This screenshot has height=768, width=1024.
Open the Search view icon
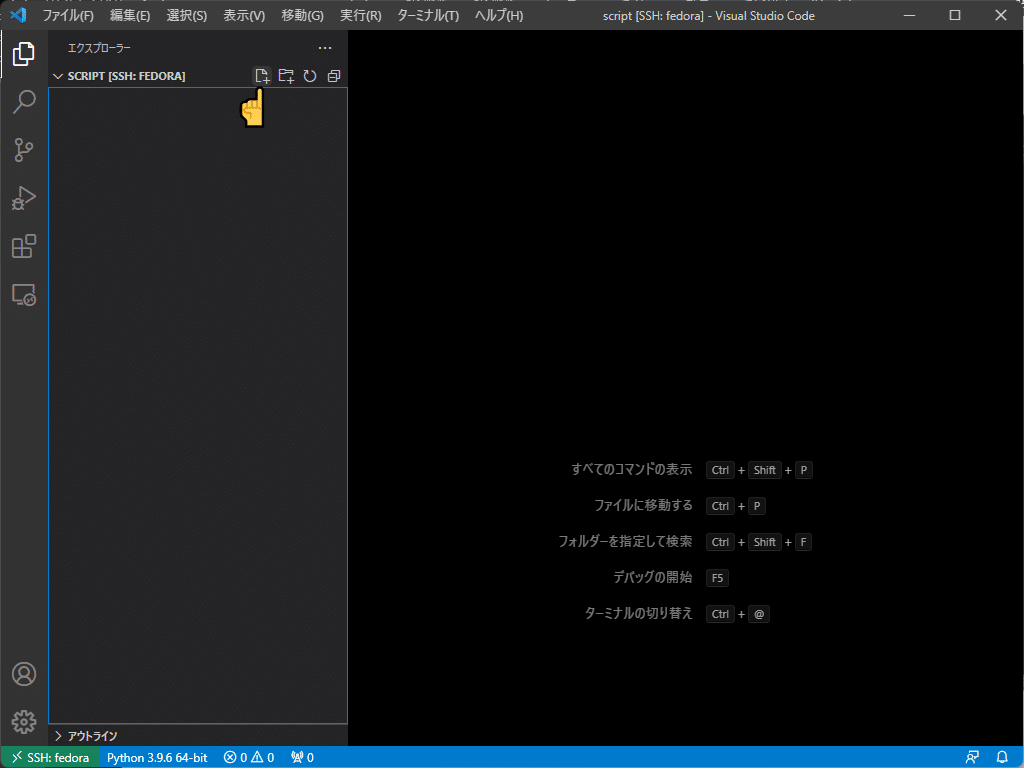24,102
